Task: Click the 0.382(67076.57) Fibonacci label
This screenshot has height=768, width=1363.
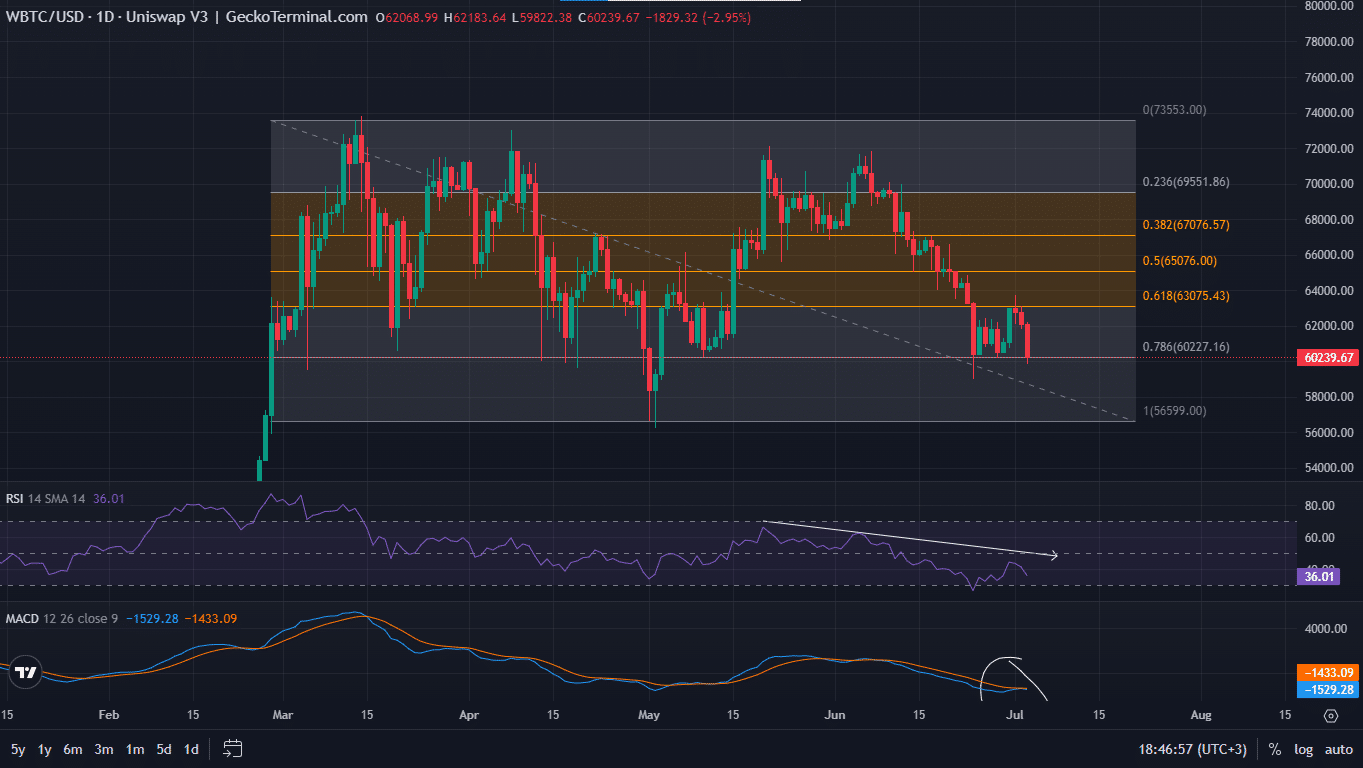Action: click(x=1186, y=225)
